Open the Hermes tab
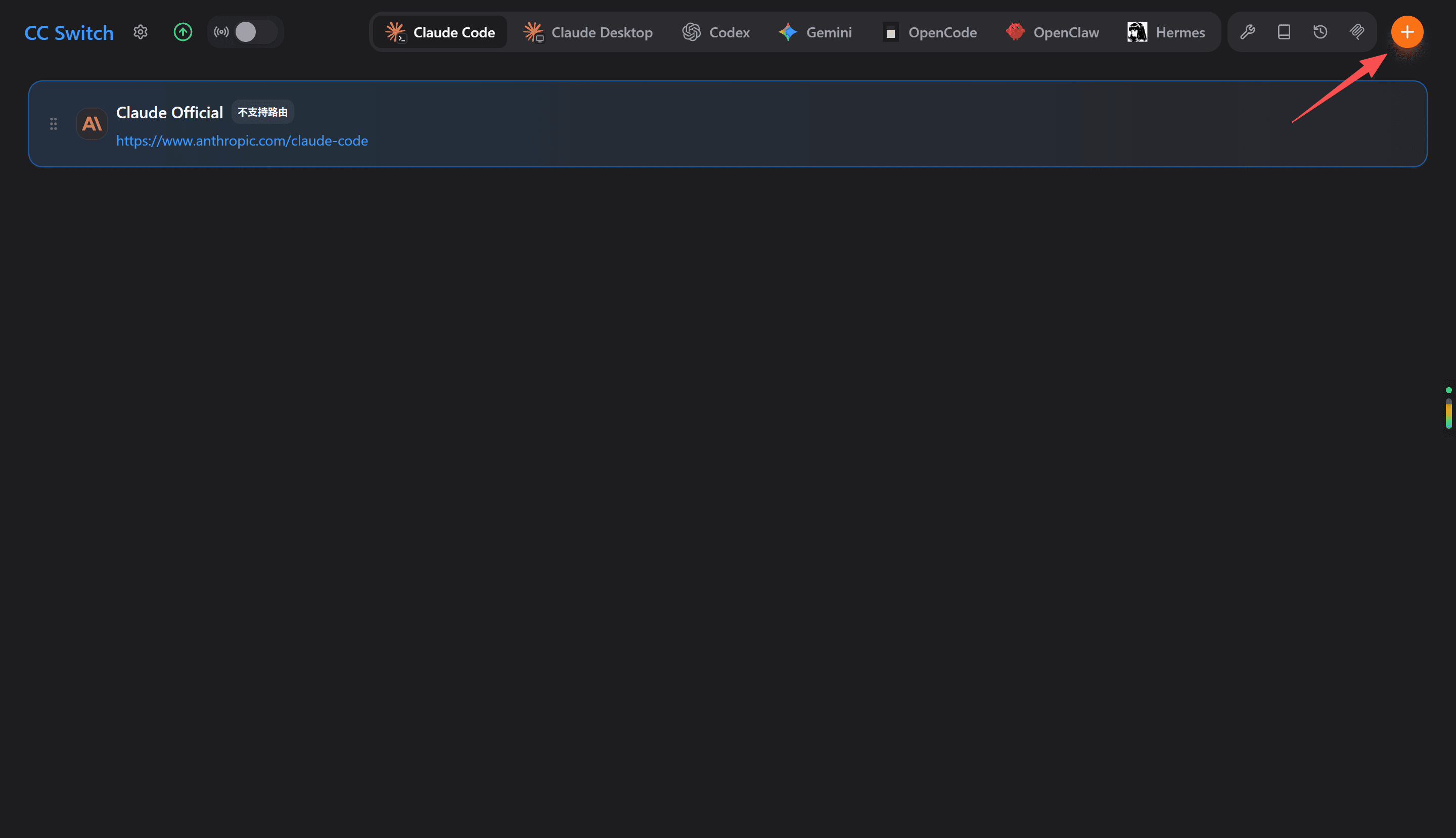 pos(1166,32)
